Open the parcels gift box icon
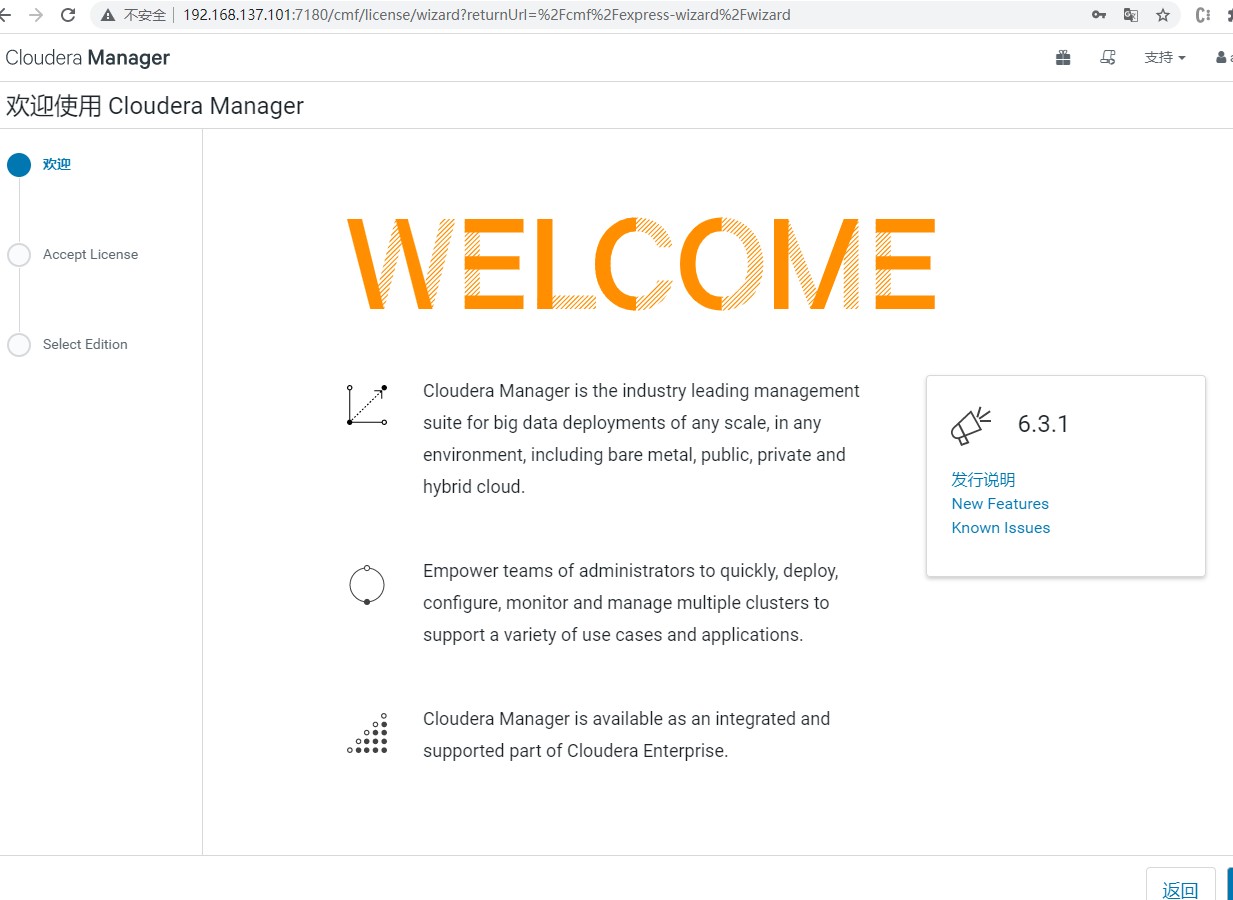1233x900 pixels. (1063, 58)
